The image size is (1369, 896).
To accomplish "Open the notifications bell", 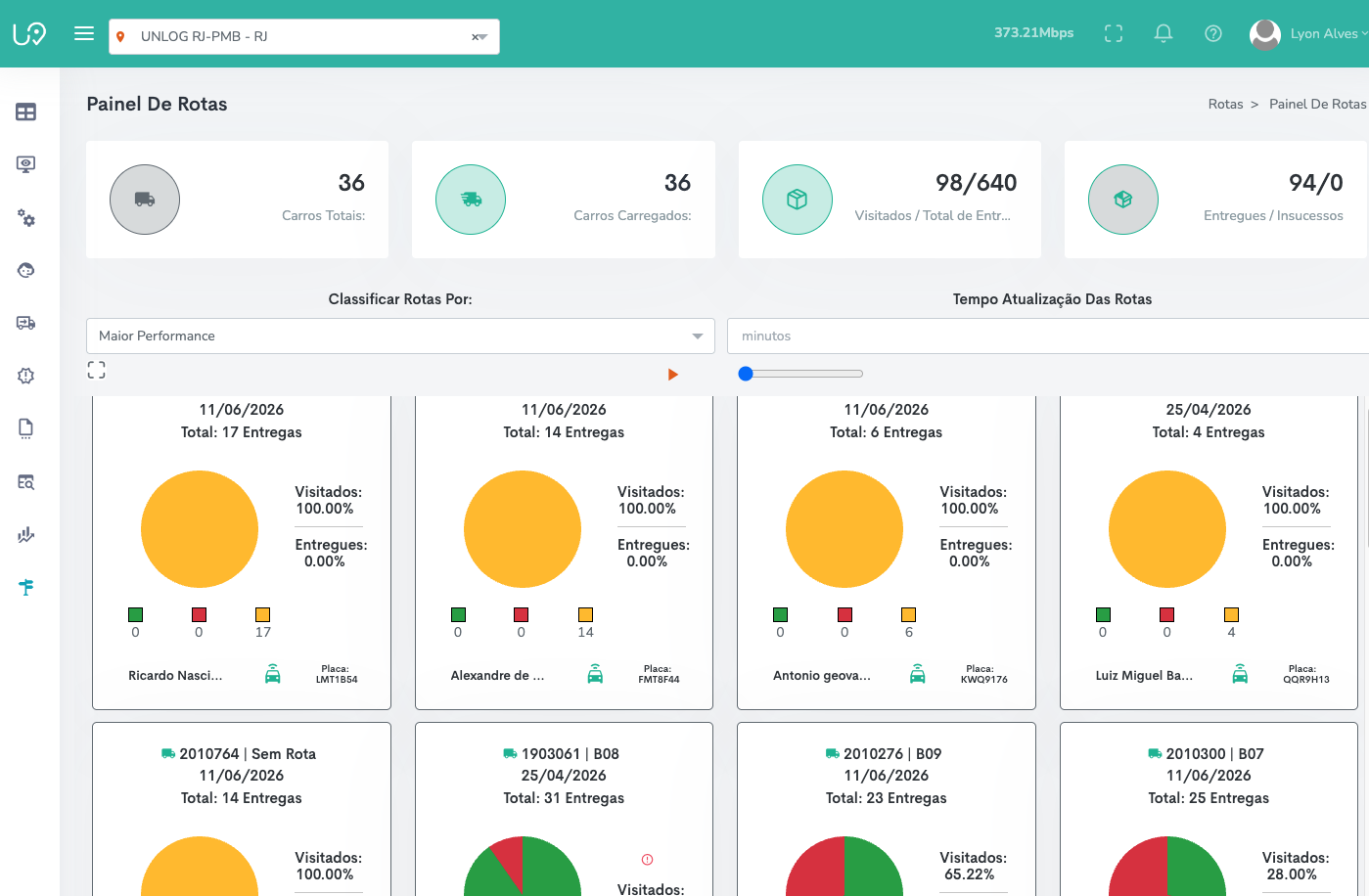I will pyautogui.click(x=1164, y=33).
